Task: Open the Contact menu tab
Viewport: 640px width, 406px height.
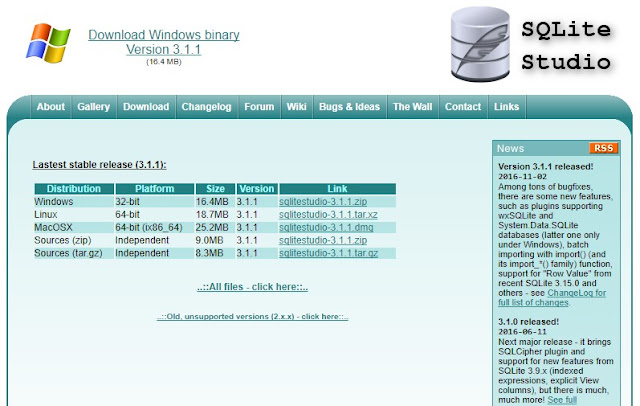Action: [x=463, y=107]
